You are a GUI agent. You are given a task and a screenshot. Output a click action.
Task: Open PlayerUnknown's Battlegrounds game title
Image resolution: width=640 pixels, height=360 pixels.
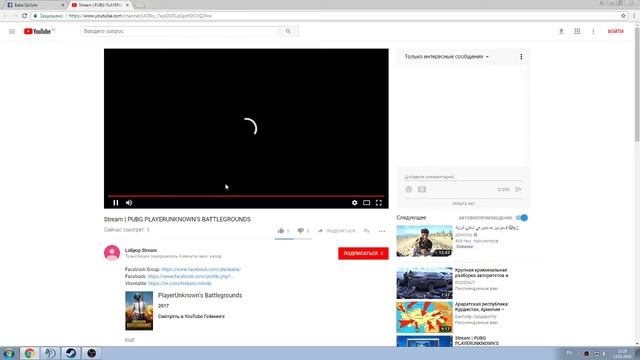point(200,295)
